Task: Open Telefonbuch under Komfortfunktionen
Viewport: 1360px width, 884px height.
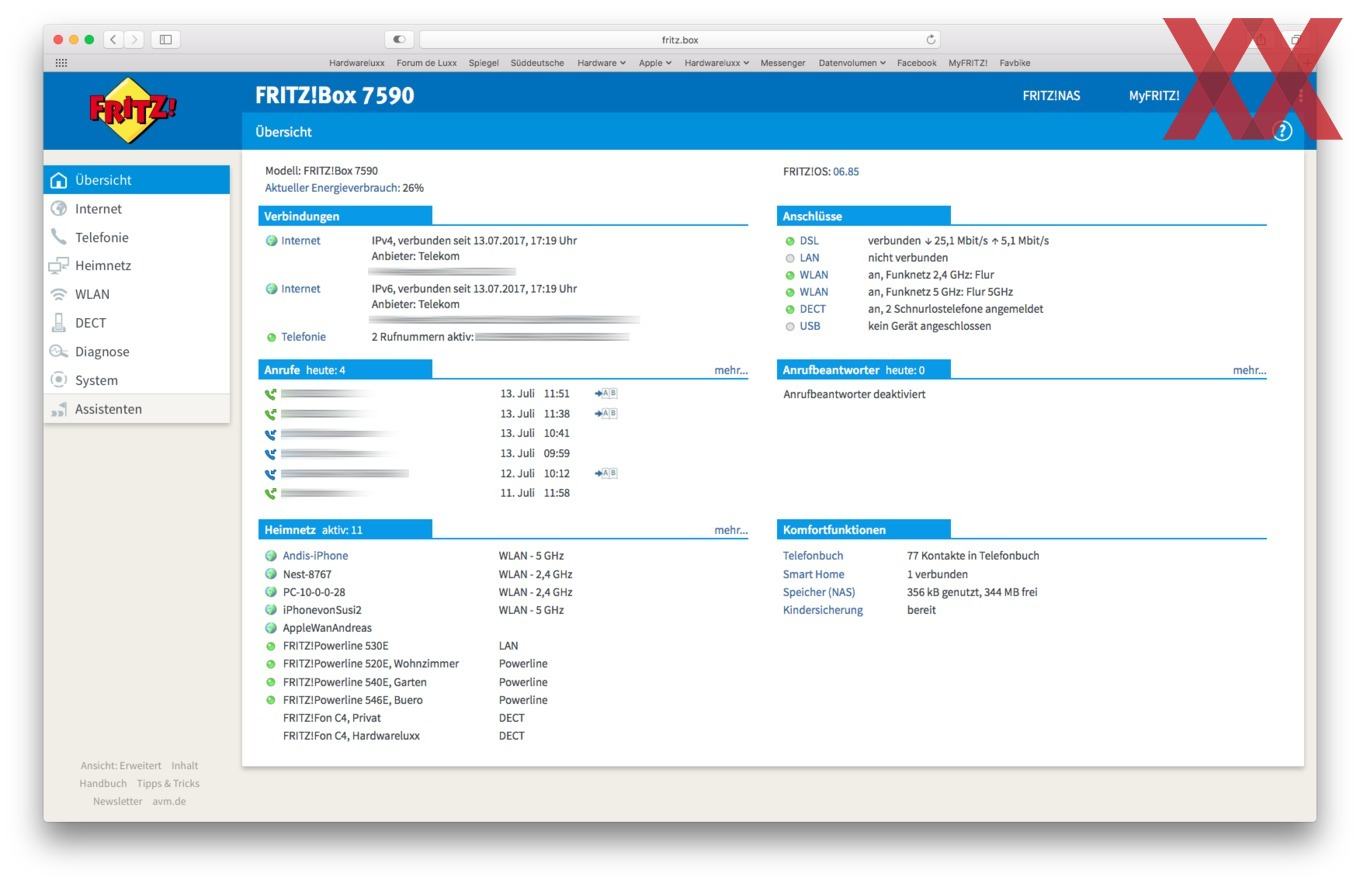Action: tap(813, 556)
